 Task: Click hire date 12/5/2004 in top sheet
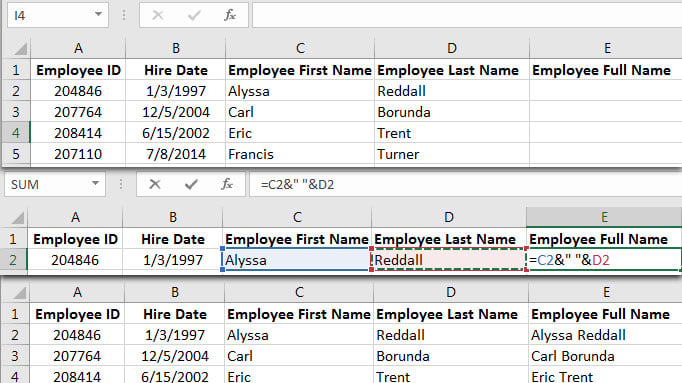click(176, 112)
